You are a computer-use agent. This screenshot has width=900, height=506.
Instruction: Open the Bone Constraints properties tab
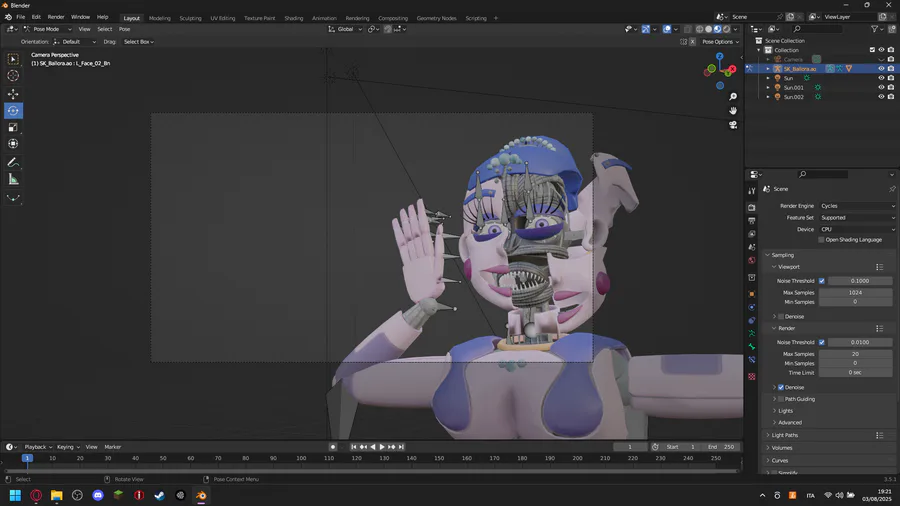tap(752, 360)
